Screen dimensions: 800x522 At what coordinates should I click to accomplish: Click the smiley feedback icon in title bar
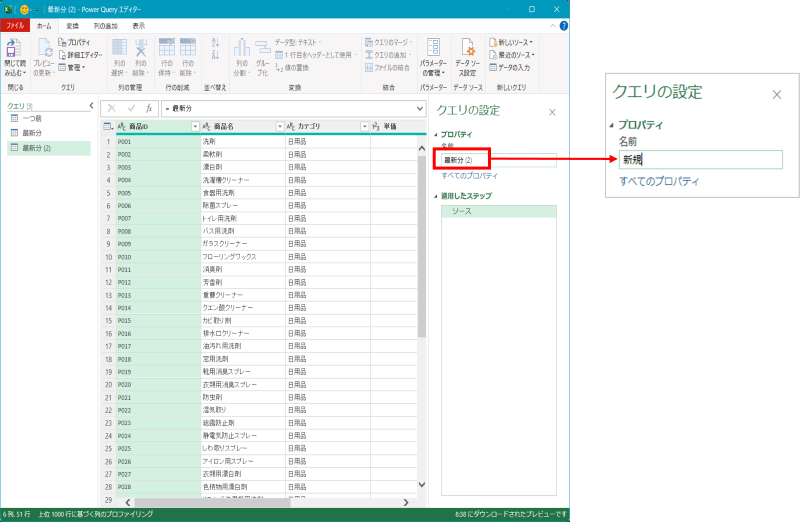click(x=24, y=9)
